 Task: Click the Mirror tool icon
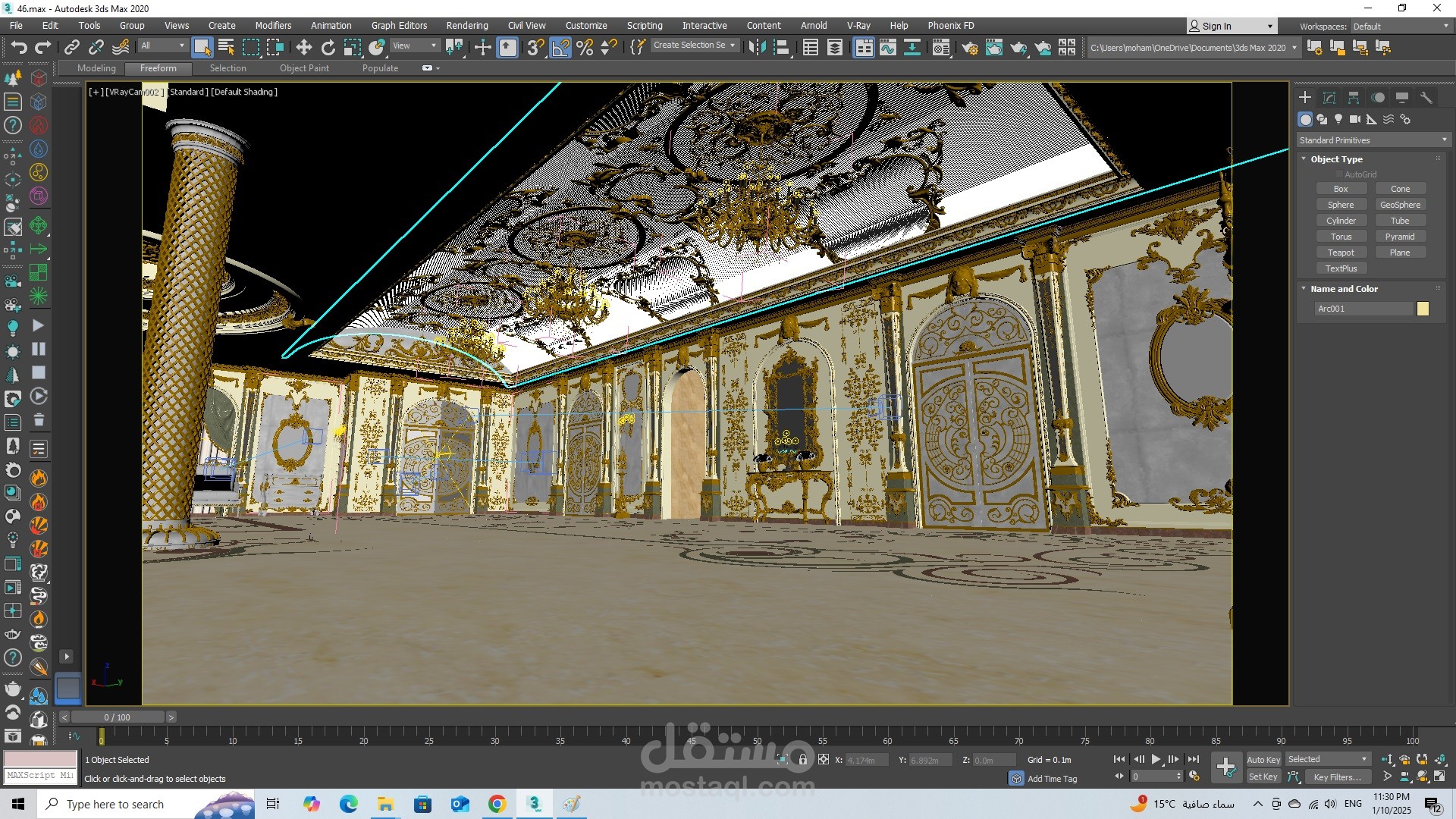756,48
